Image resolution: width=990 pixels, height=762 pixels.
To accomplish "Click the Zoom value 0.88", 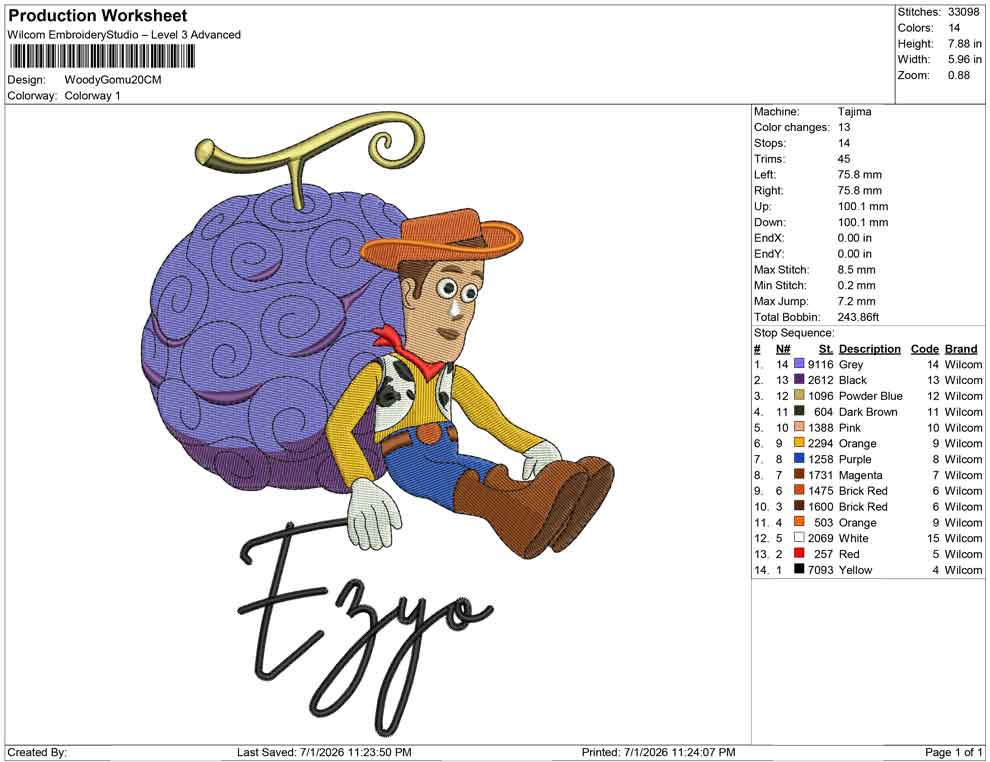I will (958, 75).
